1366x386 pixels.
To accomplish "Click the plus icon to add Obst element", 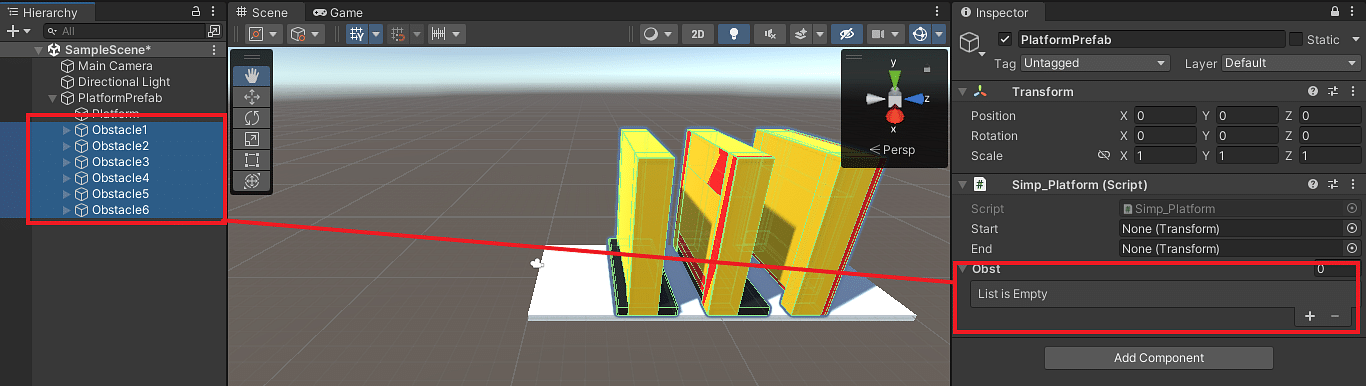I will [x=1310, y=316].
